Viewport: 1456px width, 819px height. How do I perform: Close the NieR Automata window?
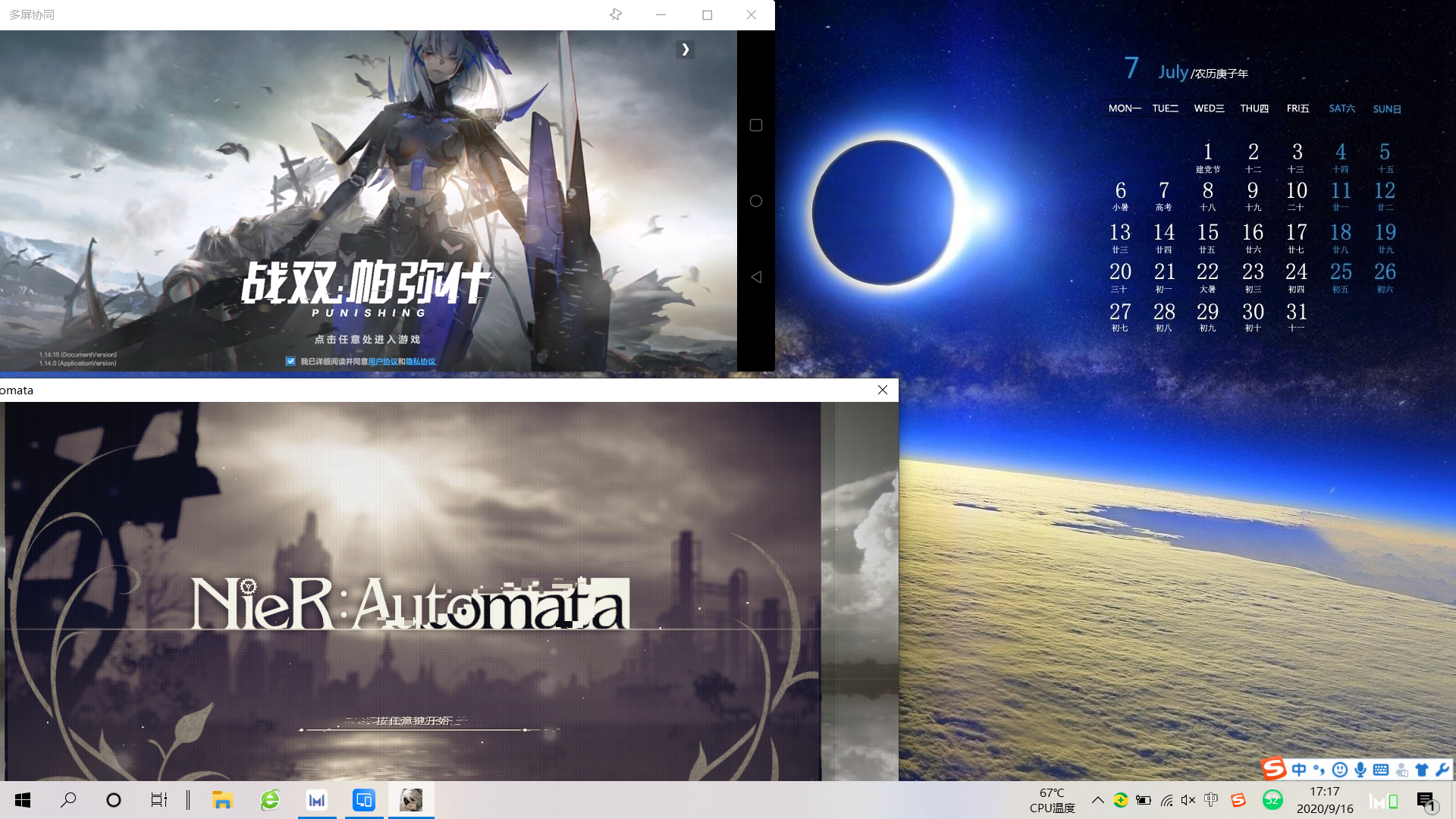click(883, 390)
